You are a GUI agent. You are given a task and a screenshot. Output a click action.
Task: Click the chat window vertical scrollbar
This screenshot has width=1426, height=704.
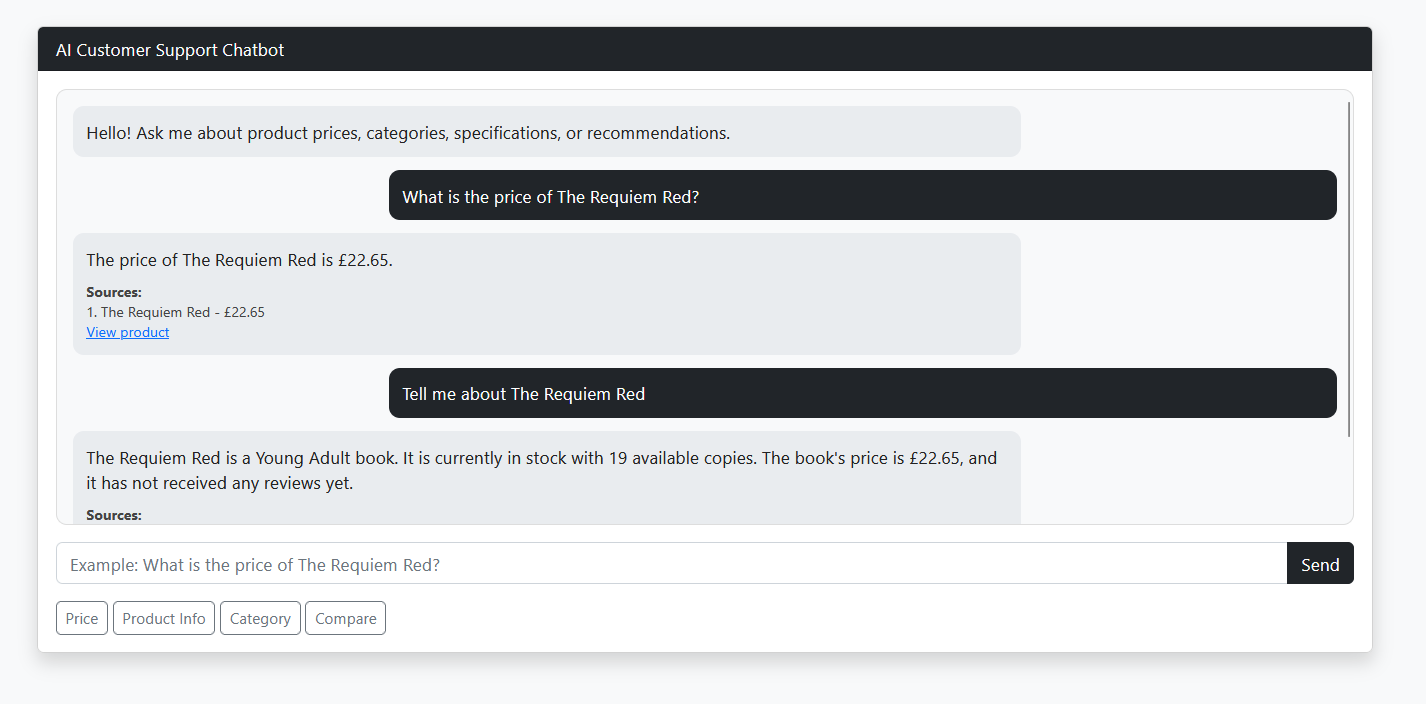[x=1349, y=268]
